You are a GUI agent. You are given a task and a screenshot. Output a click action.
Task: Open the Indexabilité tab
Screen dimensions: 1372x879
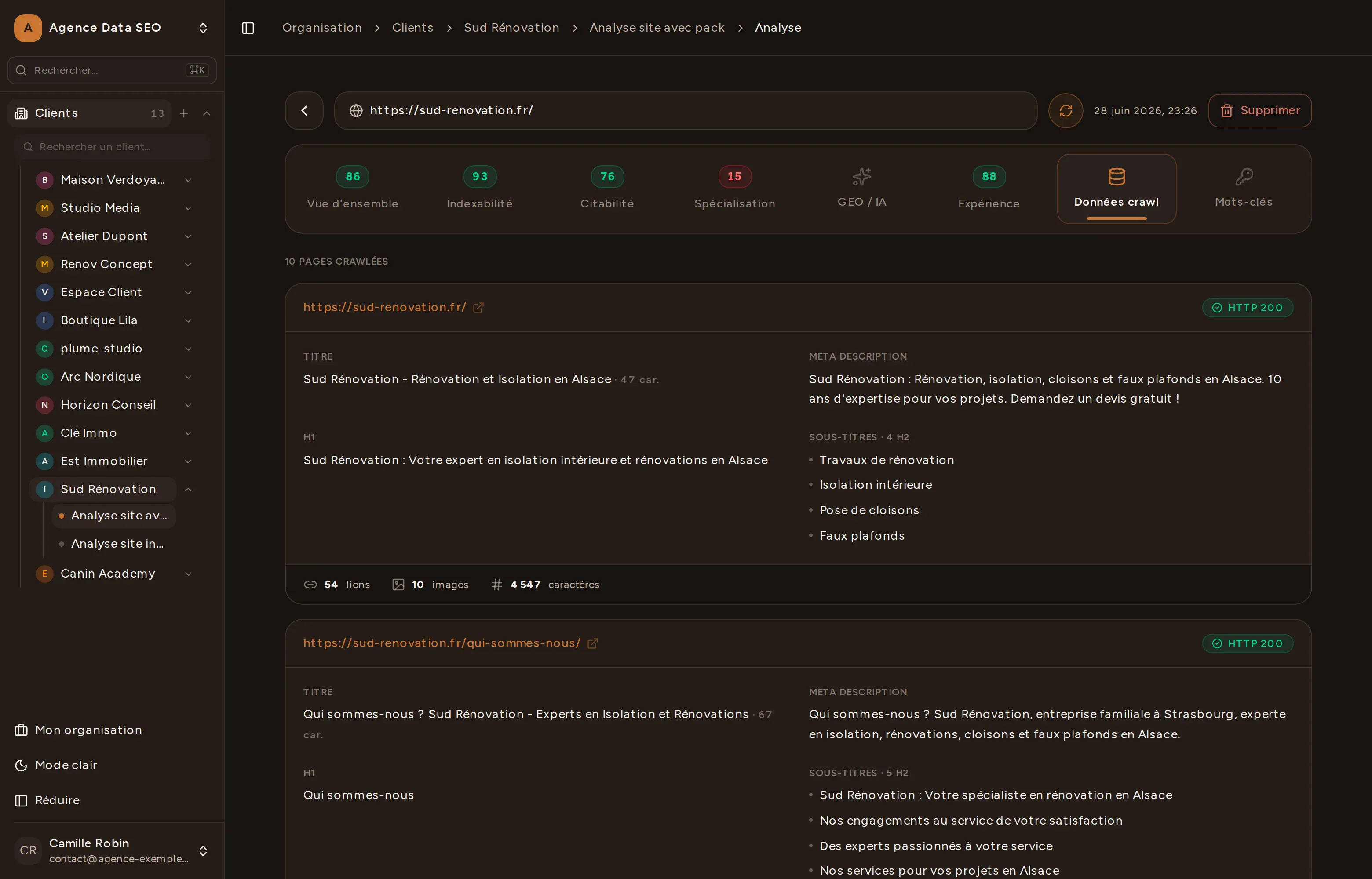pos(480,189)
